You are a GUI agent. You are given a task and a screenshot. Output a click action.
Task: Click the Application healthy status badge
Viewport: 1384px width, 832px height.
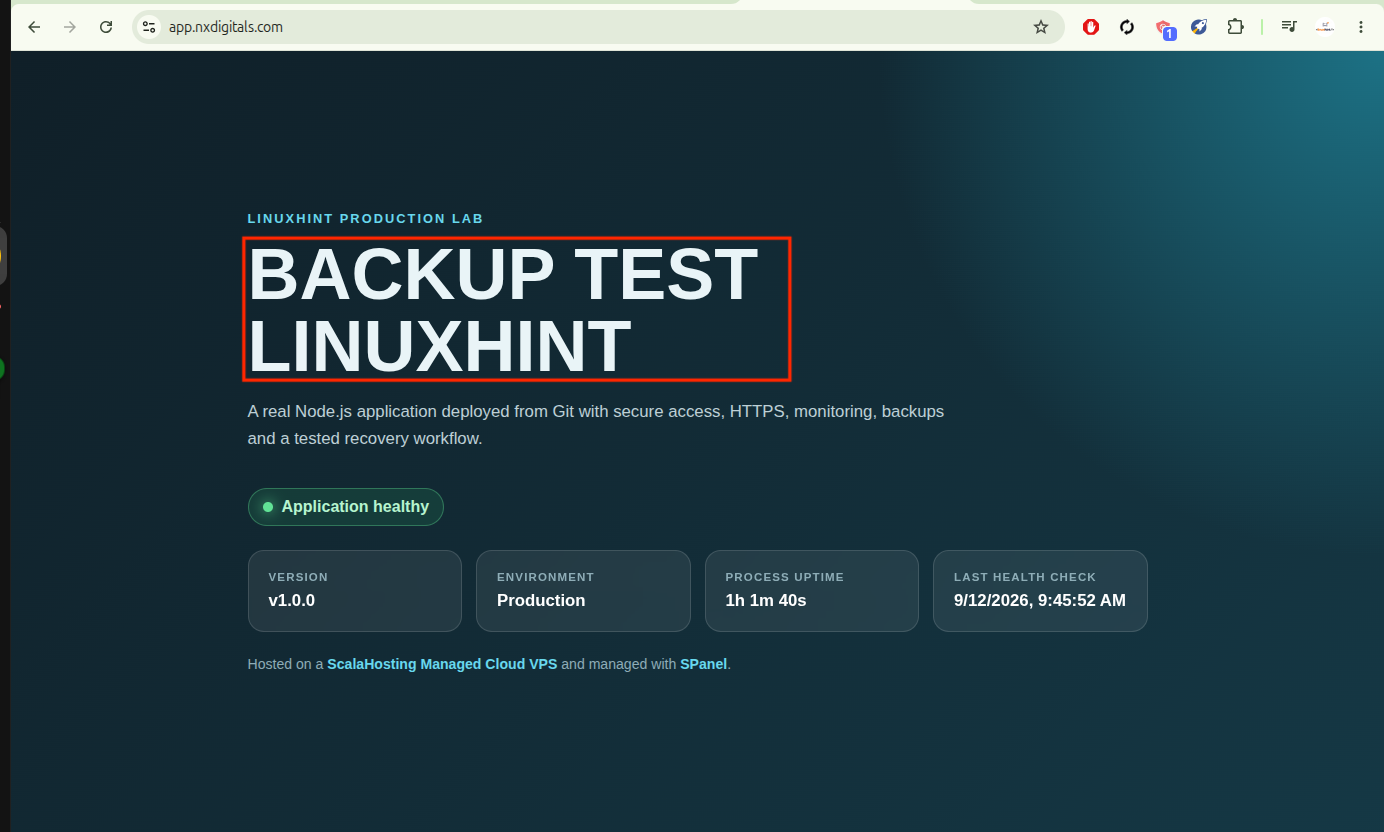pyautogui.click(x=346, y=507)
